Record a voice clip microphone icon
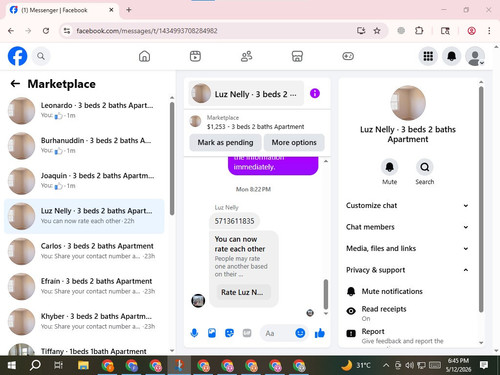 click(x=194, y=333)
